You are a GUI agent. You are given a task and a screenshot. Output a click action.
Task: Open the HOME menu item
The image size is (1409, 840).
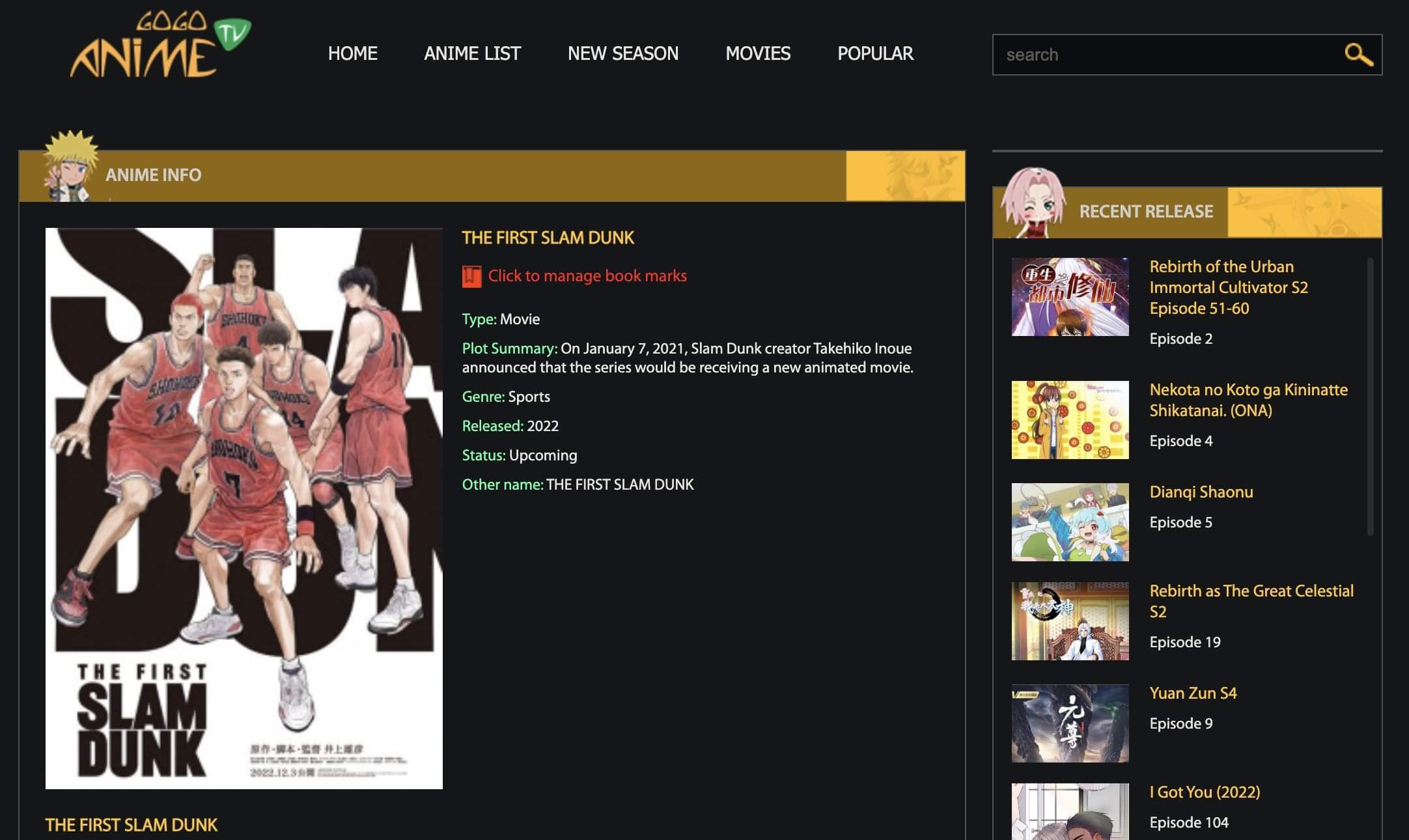352,53
